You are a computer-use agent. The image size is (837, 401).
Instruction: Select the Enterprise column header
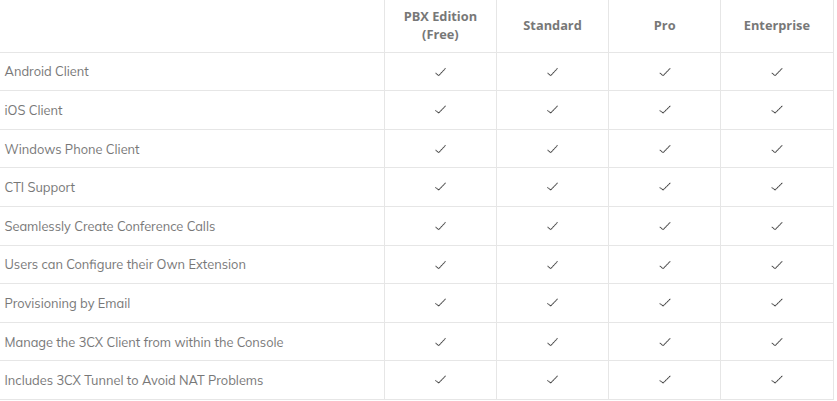click(x=777, y=26)
